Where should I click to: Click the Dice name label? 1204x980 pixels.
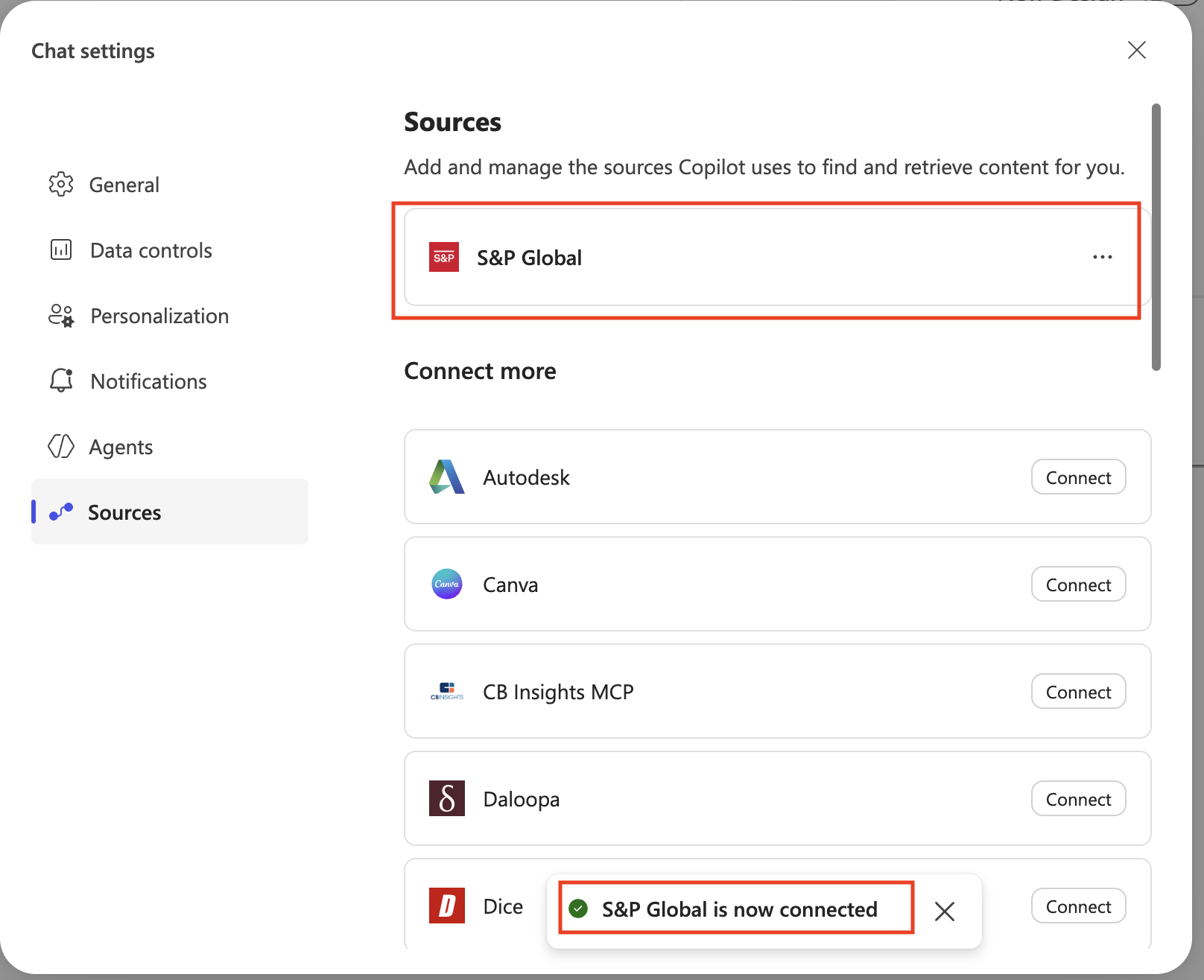(x=503, y=906)
